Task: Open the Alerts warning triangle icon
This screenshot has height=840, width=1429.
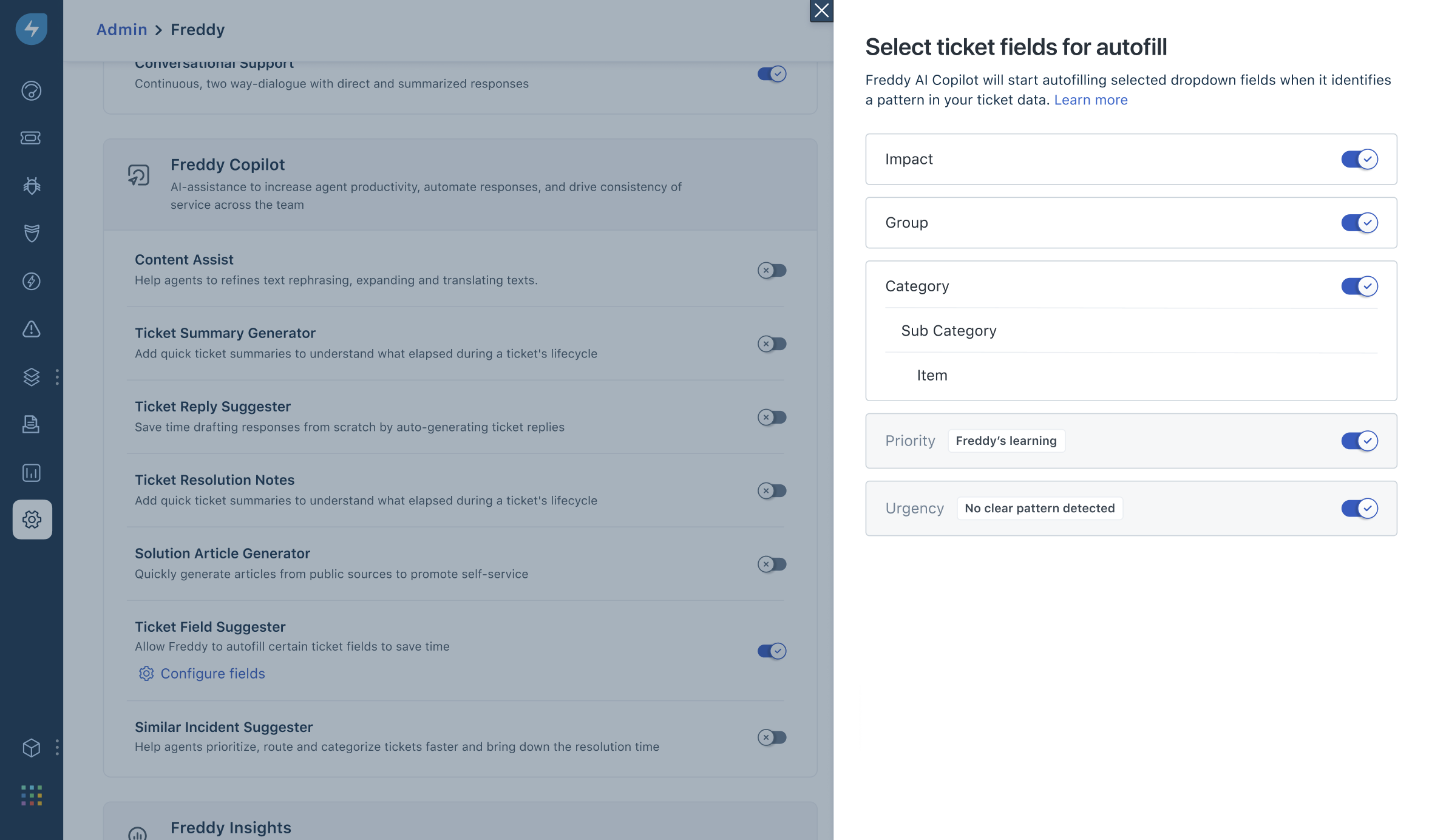Action: coord(31,329)
